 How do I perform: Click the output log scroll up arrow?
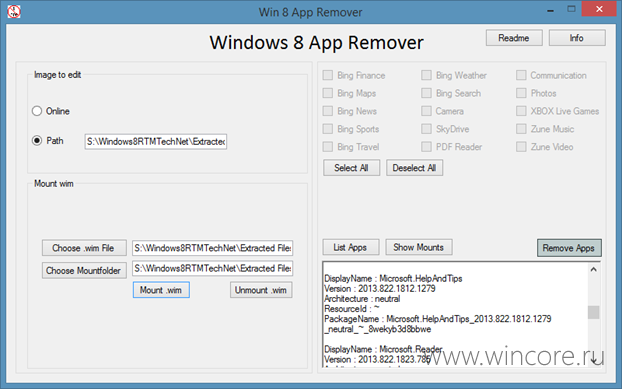tap(593, 270)
